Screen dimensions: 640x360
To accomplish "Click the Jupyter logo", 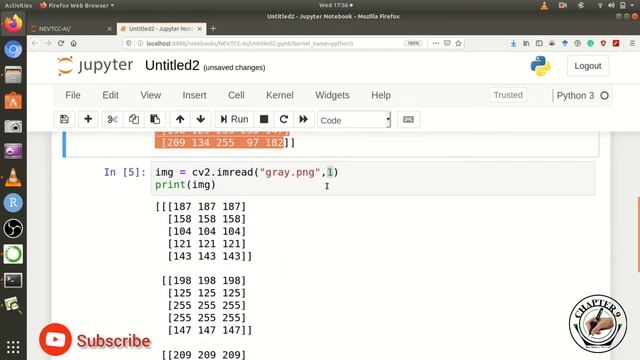I will tap(95, 66).
